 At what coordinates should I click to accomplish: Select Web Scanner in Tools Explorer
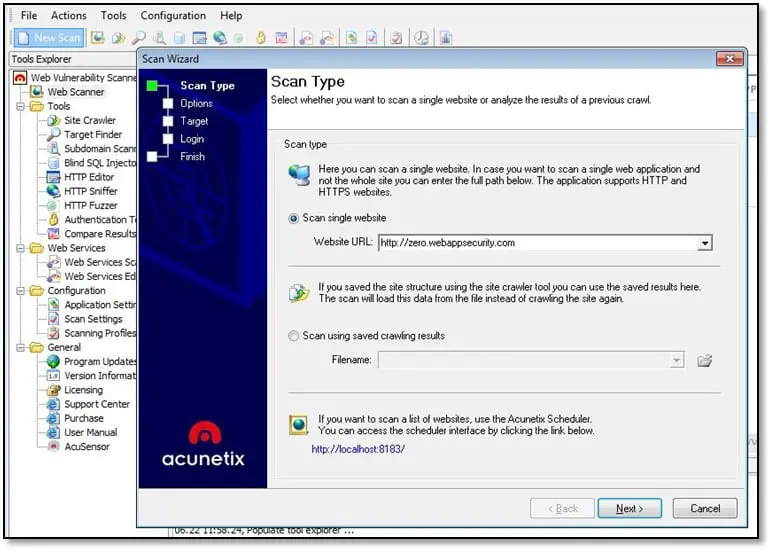point(75,92)
